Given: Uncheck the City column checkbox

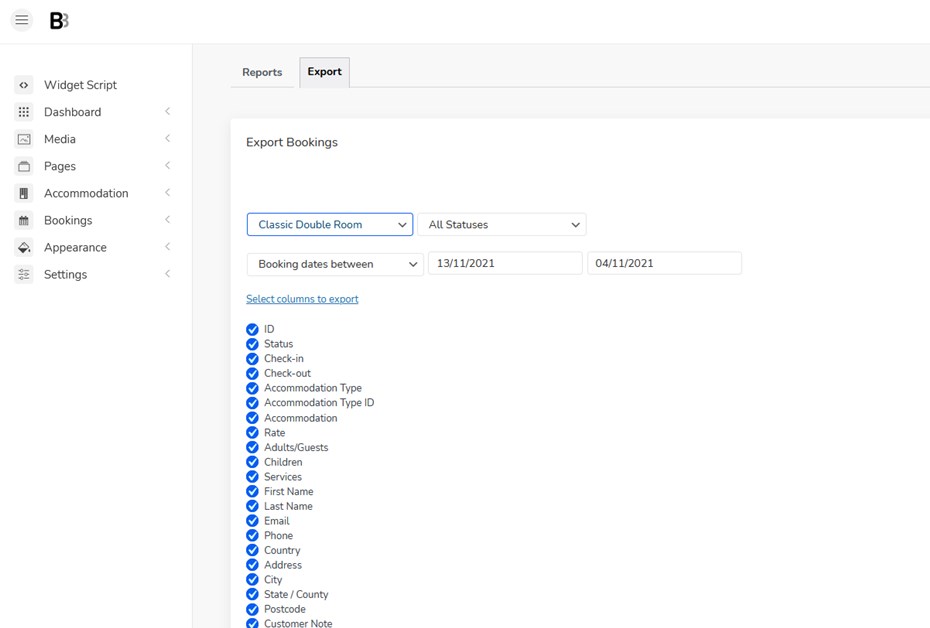Looking at the screenshot, I should (252, 580).
